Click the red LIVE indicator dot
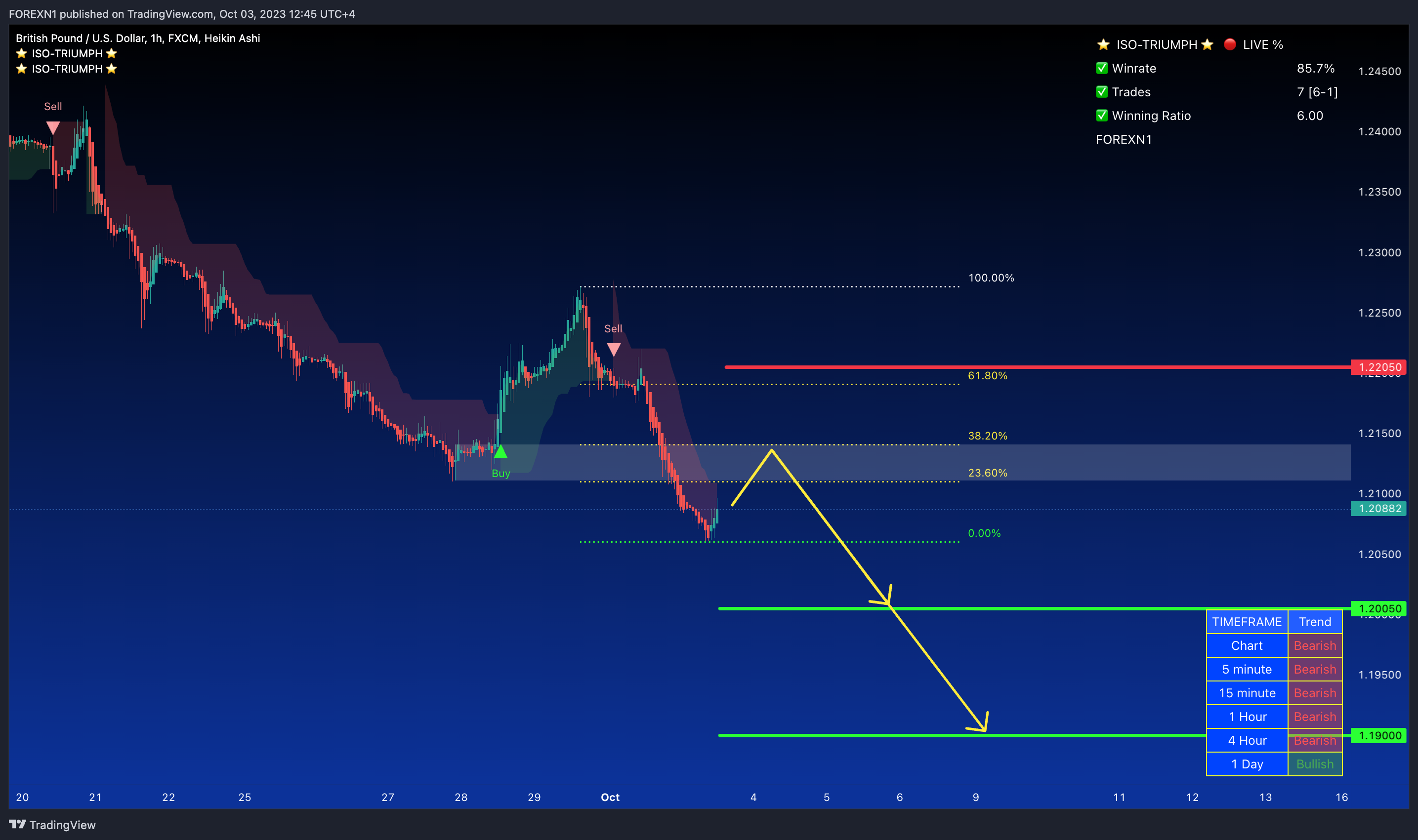The image size is (1418, 840). coord(1229,44)
